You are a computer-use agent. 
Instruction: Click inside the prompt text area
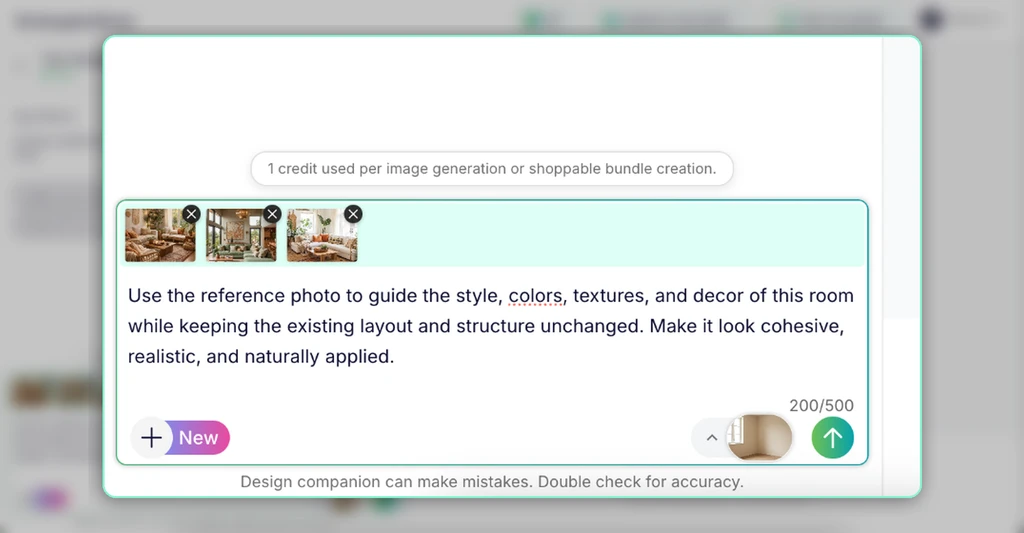(492, 326)
